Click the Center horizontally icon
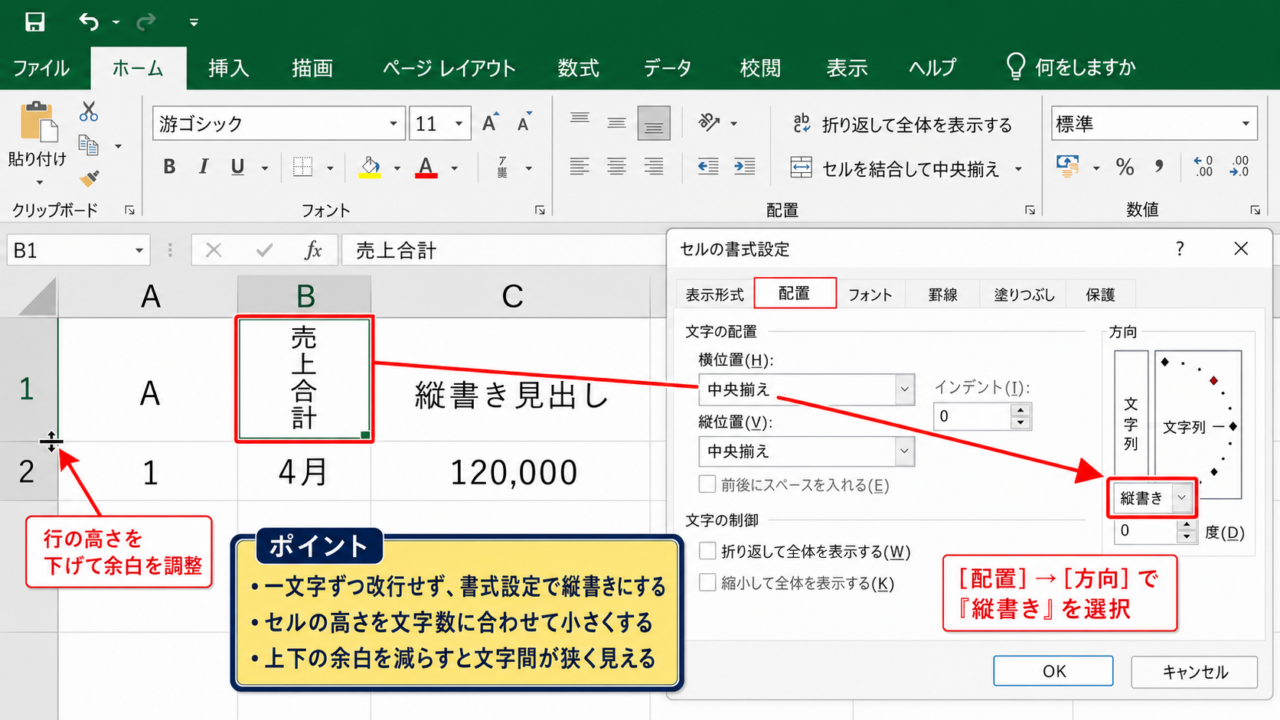1280x720 pixels. (x=617, y=166)
